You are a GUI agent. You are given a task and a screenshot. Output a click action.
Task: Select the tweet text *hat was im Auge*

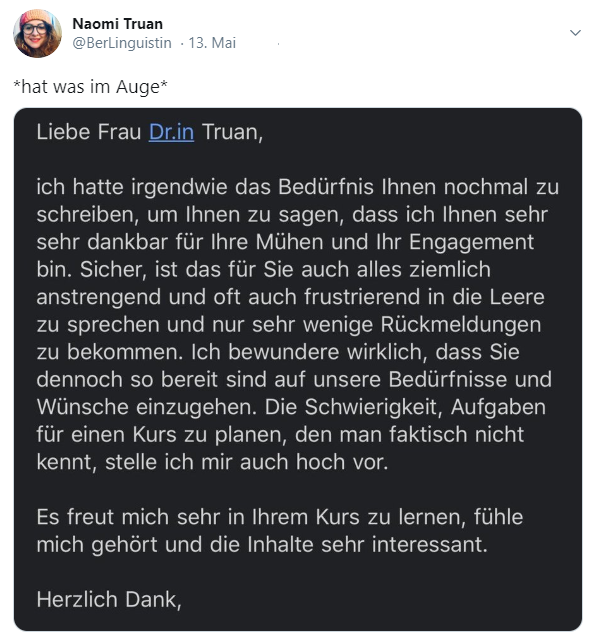(x=91, y=87)
